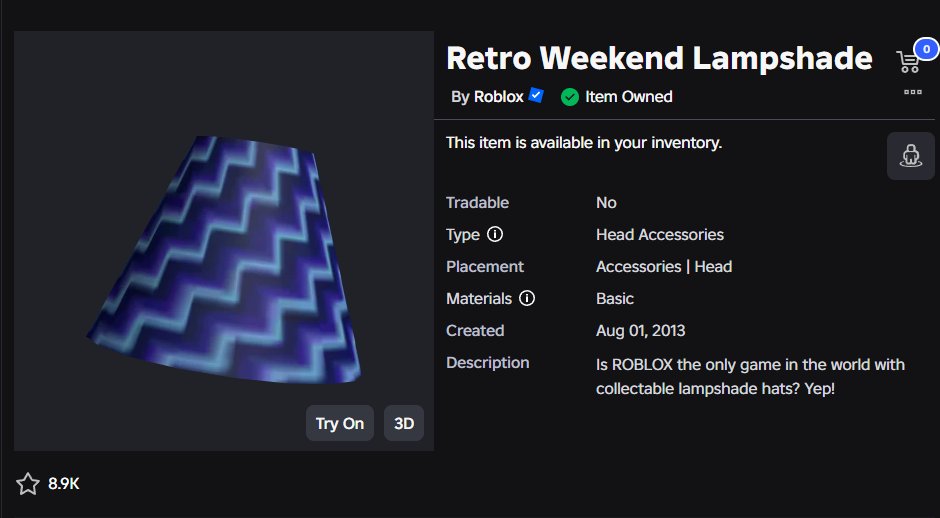Click the Tradable 'No' value

coord(606,203)
